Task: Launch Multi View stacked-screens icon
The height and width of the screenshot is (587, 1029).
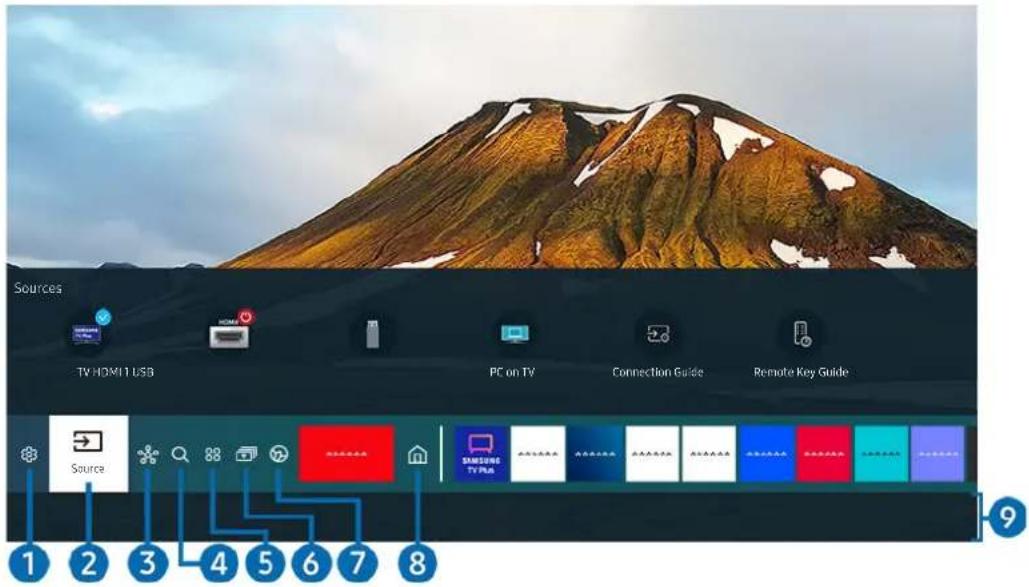Action: click(x=246, y=454)
